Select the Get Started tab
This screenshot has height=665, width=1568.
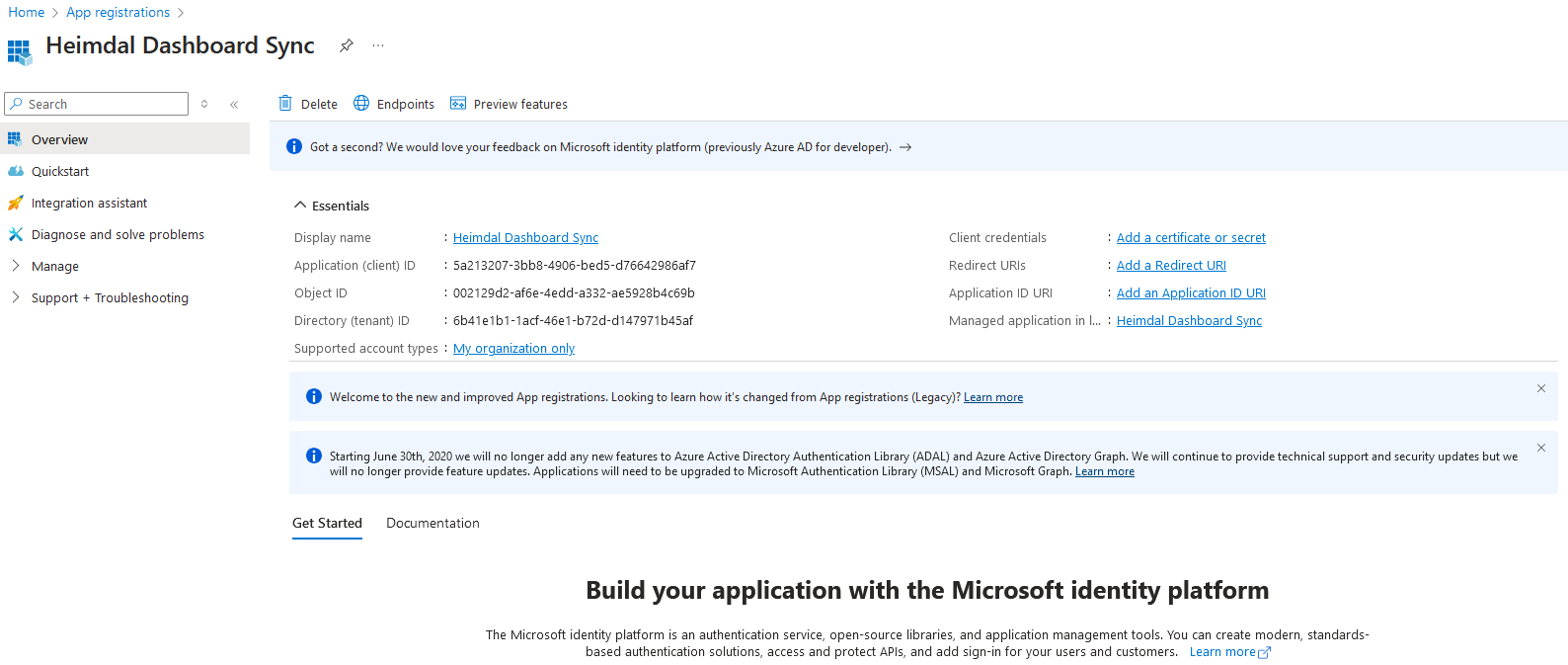(x=327, y=523)
